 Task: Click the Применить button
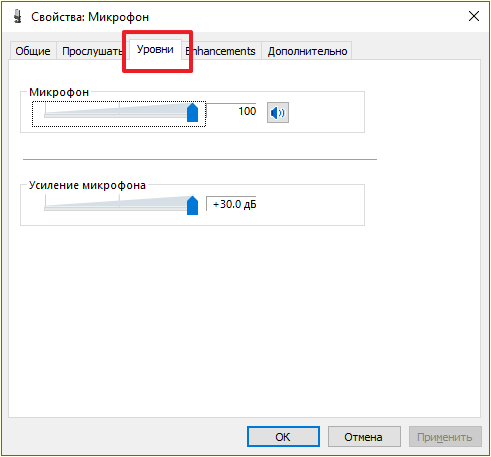pyautogui.click(x=445, y=437)
